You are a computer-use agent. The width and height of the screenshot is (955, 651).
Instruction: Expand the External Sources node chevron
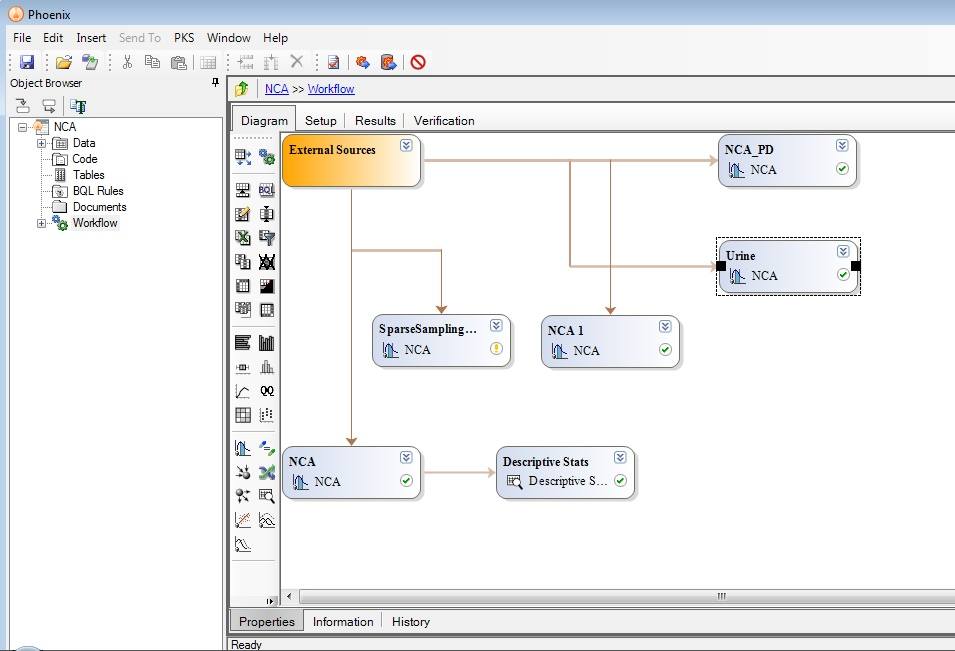click(406, 146)
